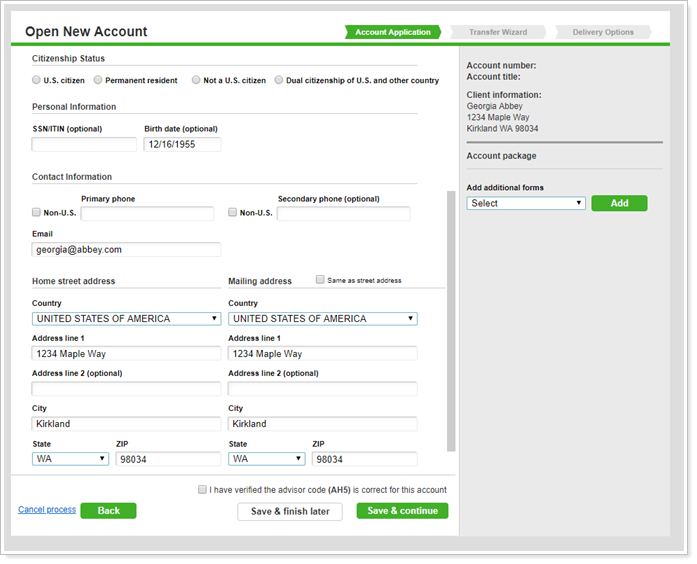Choose Permanent resident citizenship option
The height and width of the screenshot is (564, 697).
click(98, 80)
